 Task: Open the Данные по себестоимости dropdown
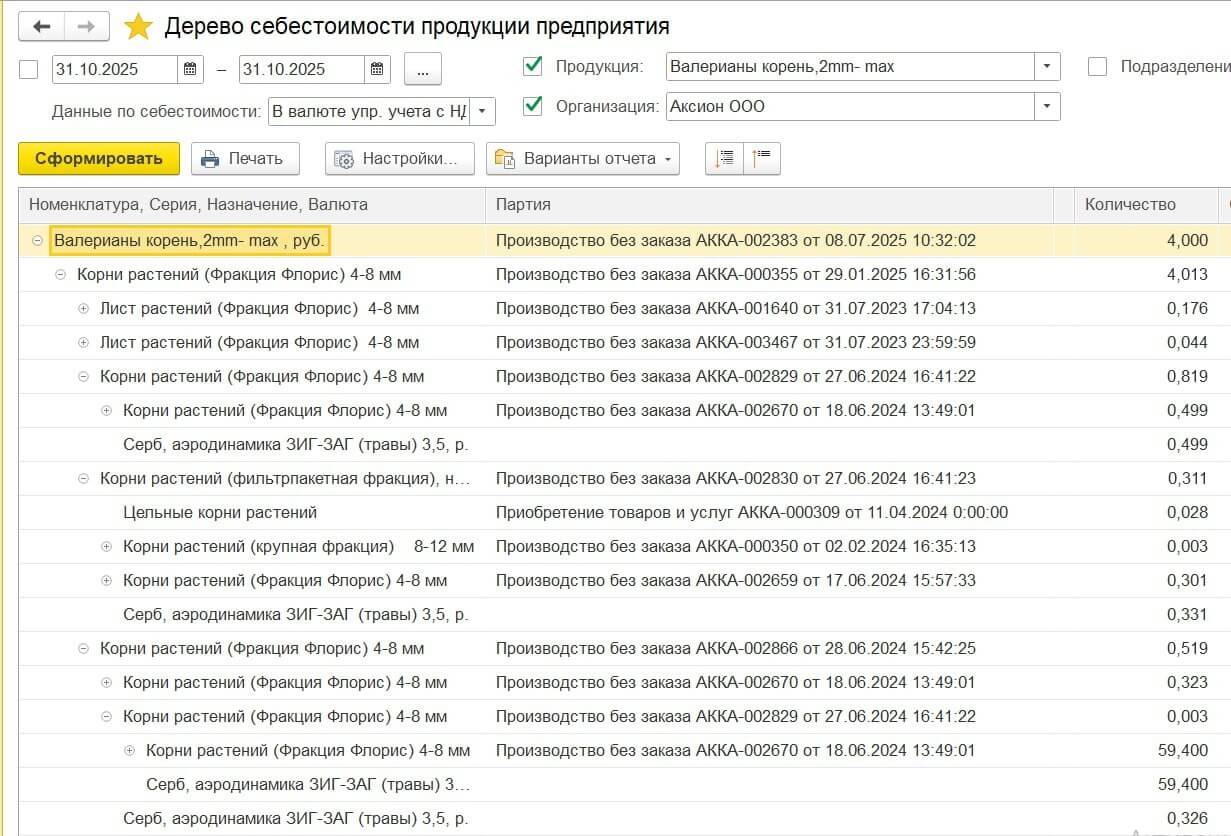coord(482,111)
